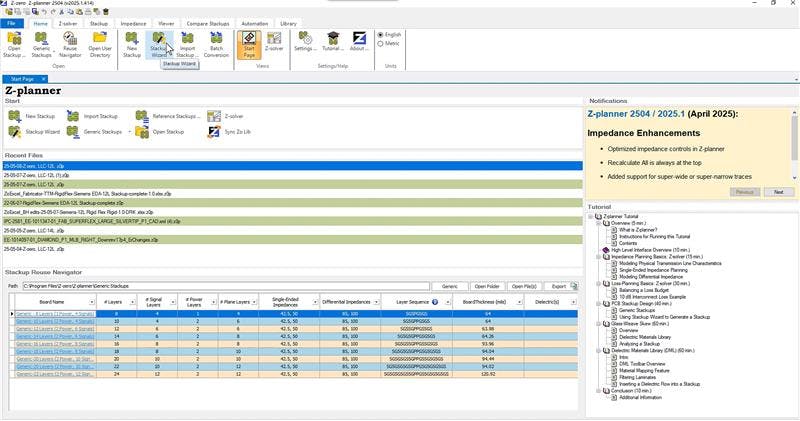Click Import Stackup in the ribbon

coord(187,44)
